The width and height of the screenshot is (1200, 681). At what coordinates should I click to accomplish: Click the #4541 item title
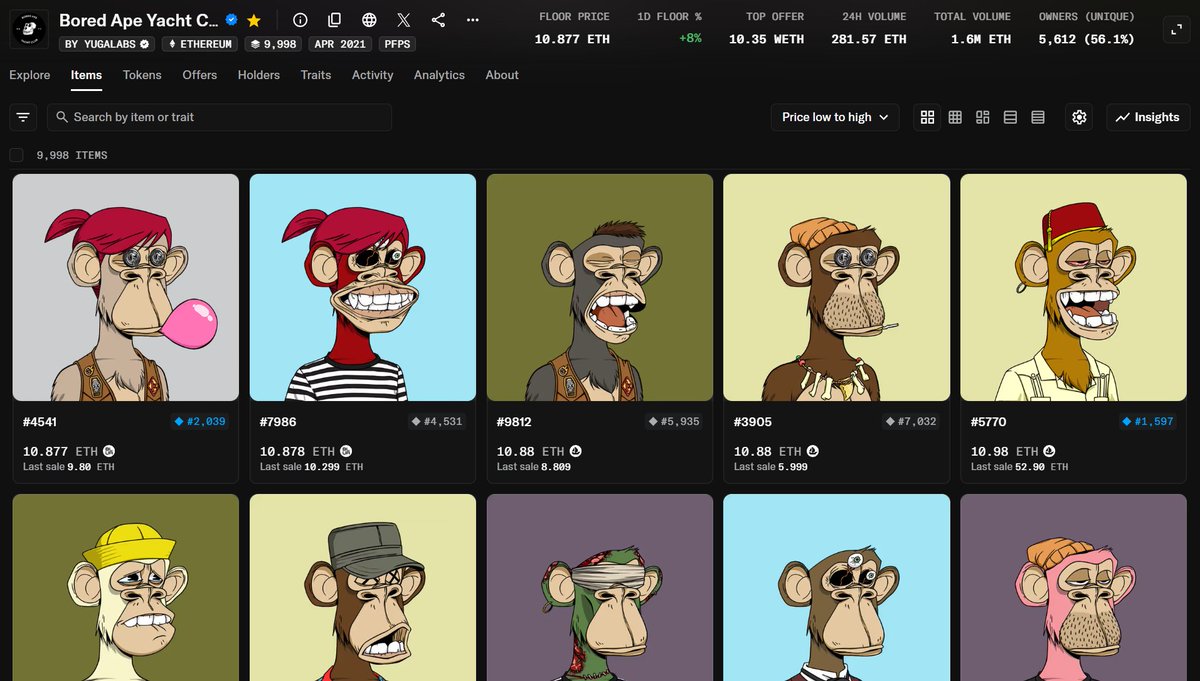click(40, 422)
